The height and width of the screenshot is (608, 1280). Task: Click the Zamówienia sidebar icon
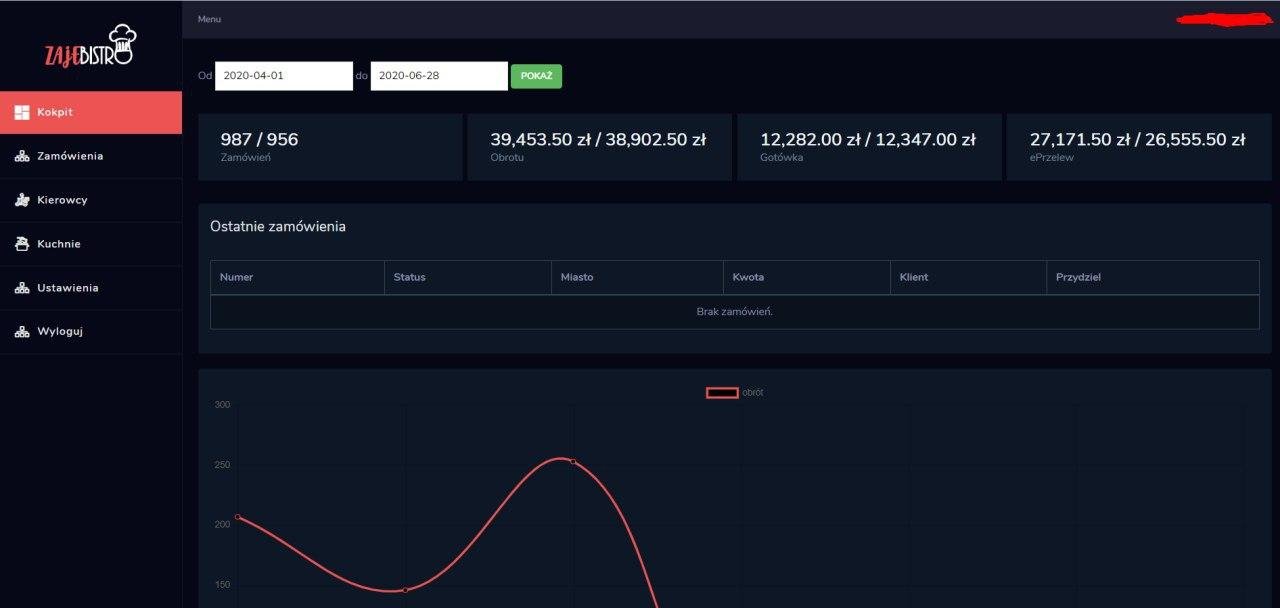pyautogui.click(x=22, y=157)
